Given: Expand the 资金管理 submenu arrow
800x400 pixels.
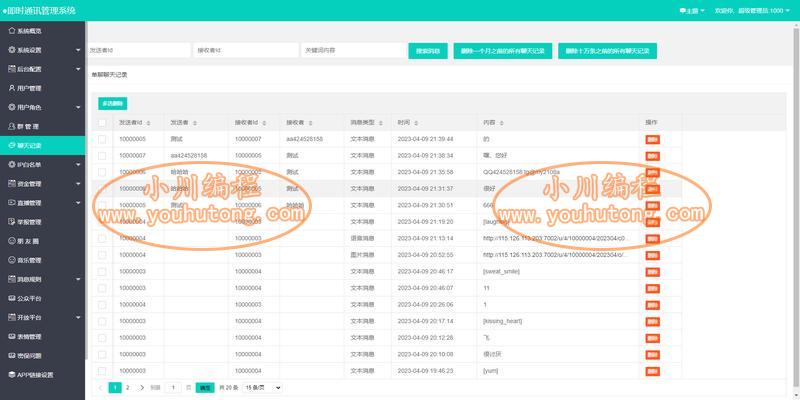Looking at the screenshot, I should click(x=78, y=184).
